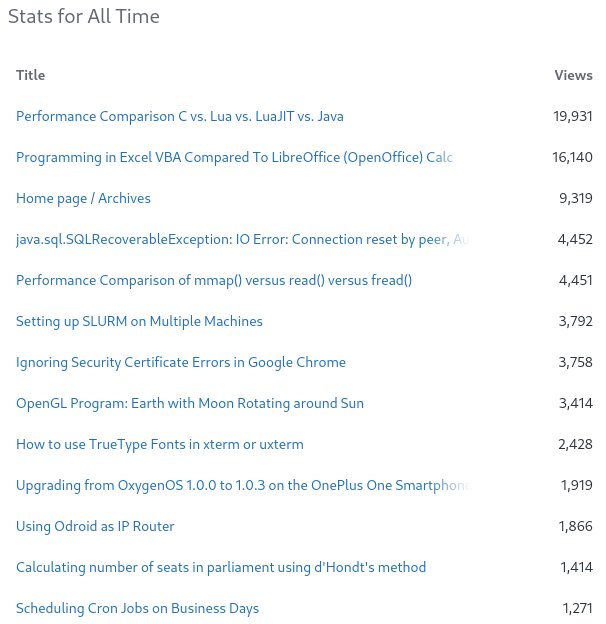
Task: Click the Views column header
Action: point(573,75)
